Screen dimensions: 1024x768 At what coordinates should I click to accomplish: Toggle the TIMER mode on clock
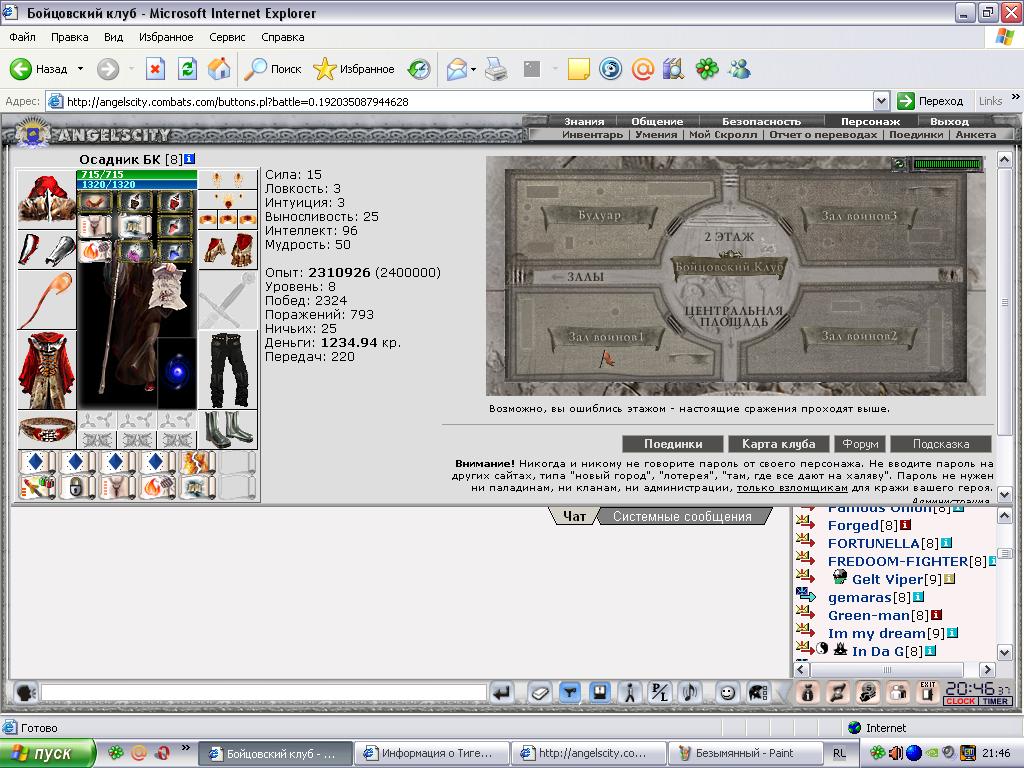[x=995, y=701]
